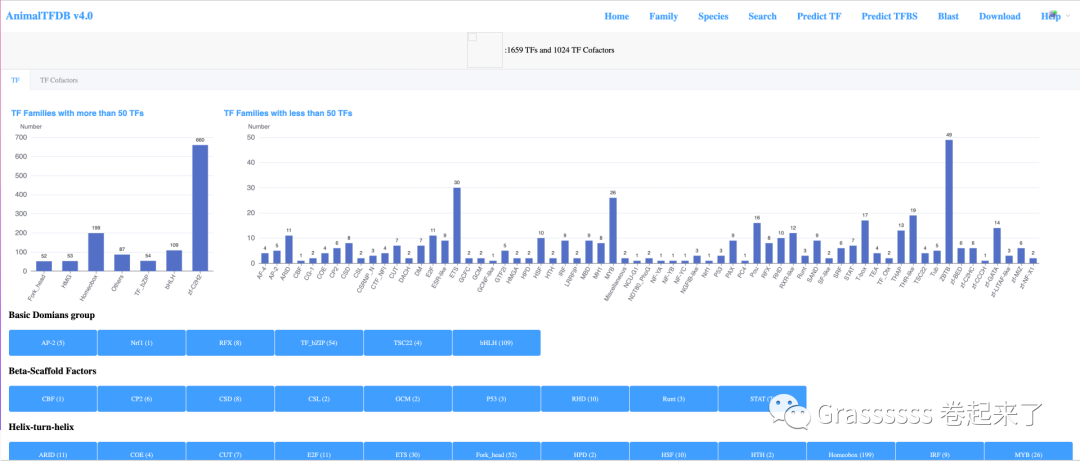The width and height of the screenshot is (1080, 461).
Task: Open the HTH (2) family button
Action: pyautogui.click(x=762, y=451)
